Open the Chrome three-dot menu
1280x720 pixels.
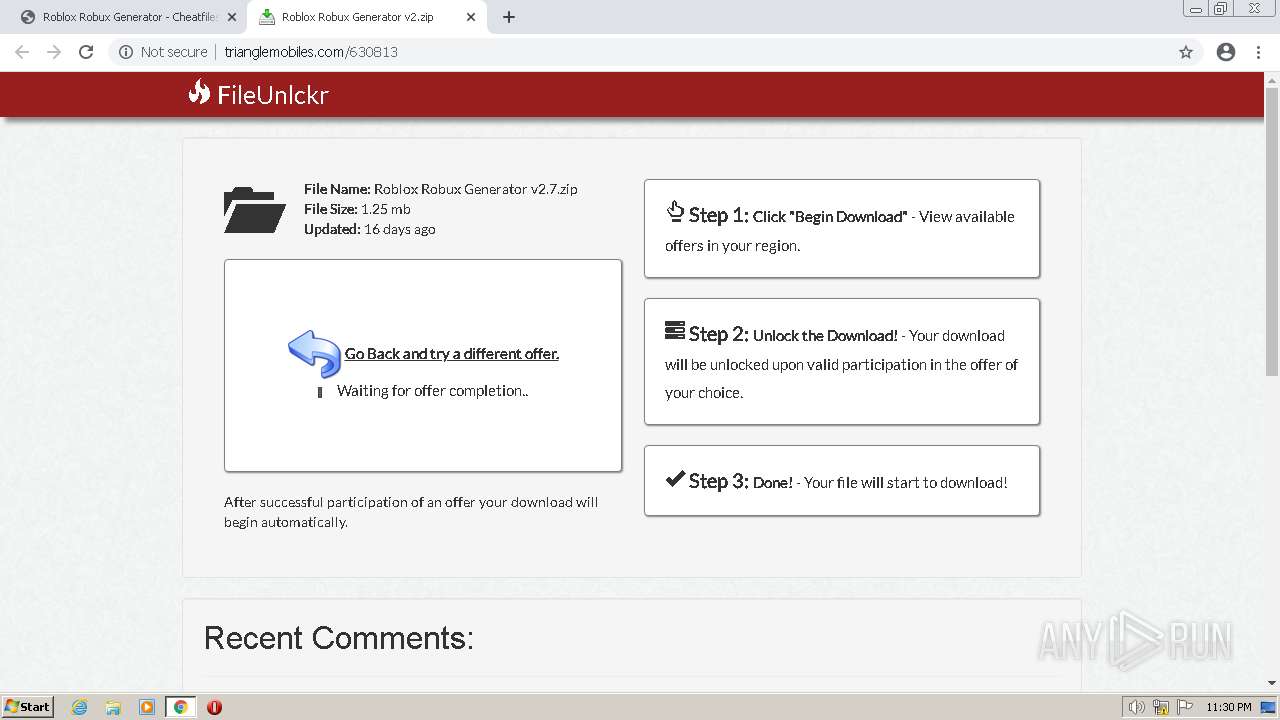click(x=1259, y=52)
